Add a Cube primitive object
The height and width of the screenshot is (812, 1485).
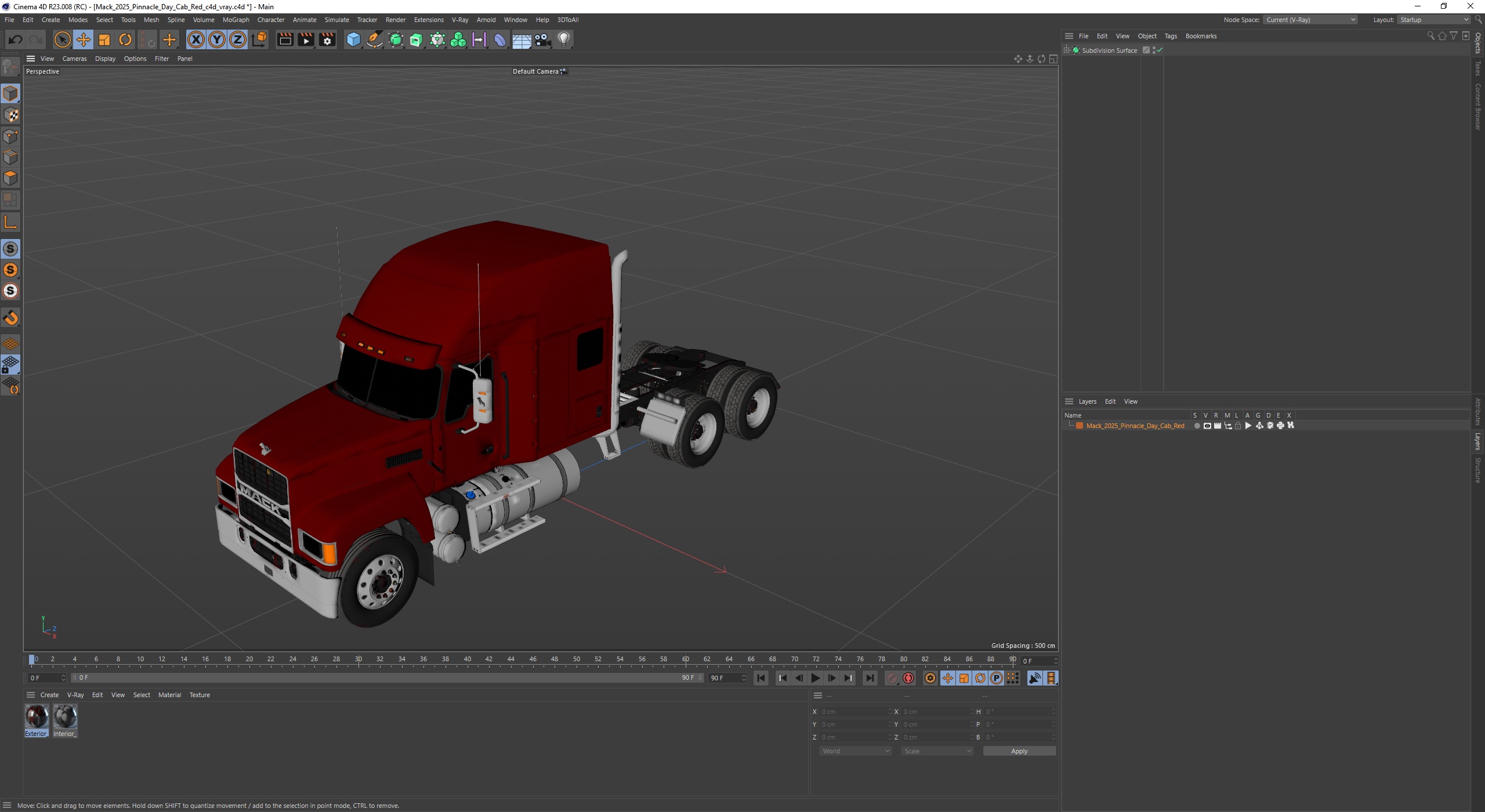pos(353,39)
